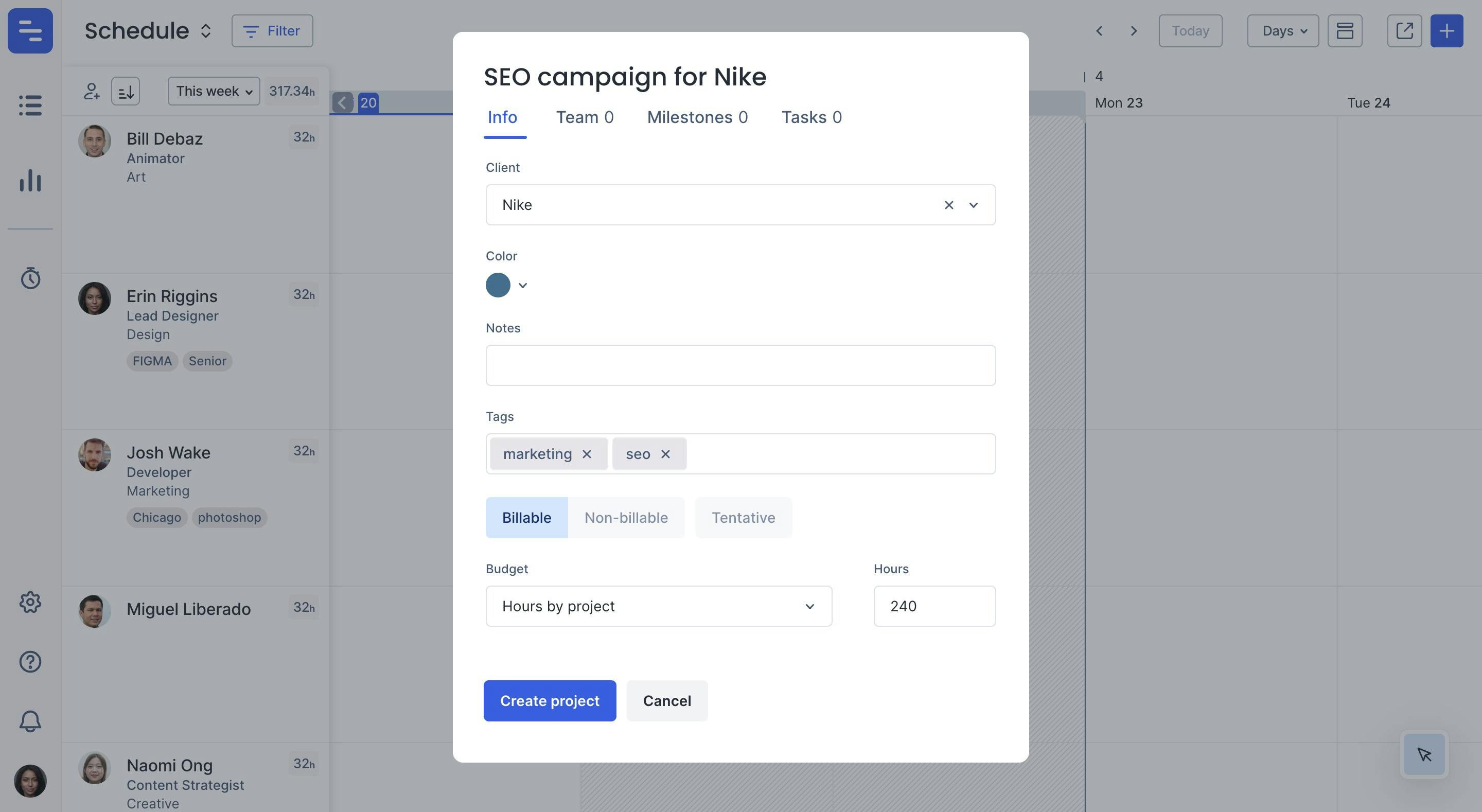Toggle the row density layout icon
This screenshot has width=1482, height=812.
pos(1345,30)
